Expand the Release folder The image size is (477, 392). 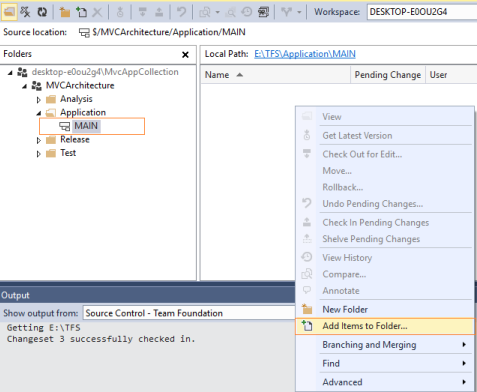click(x=39, y=140)
